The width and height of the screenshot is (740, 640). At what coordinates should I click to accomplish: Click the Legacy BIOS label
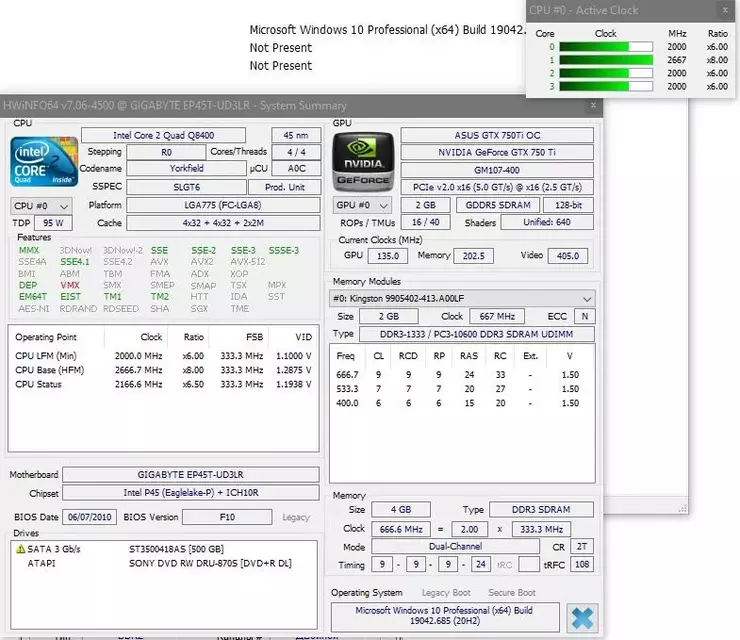pyautogui.click(x=296, y=517)
